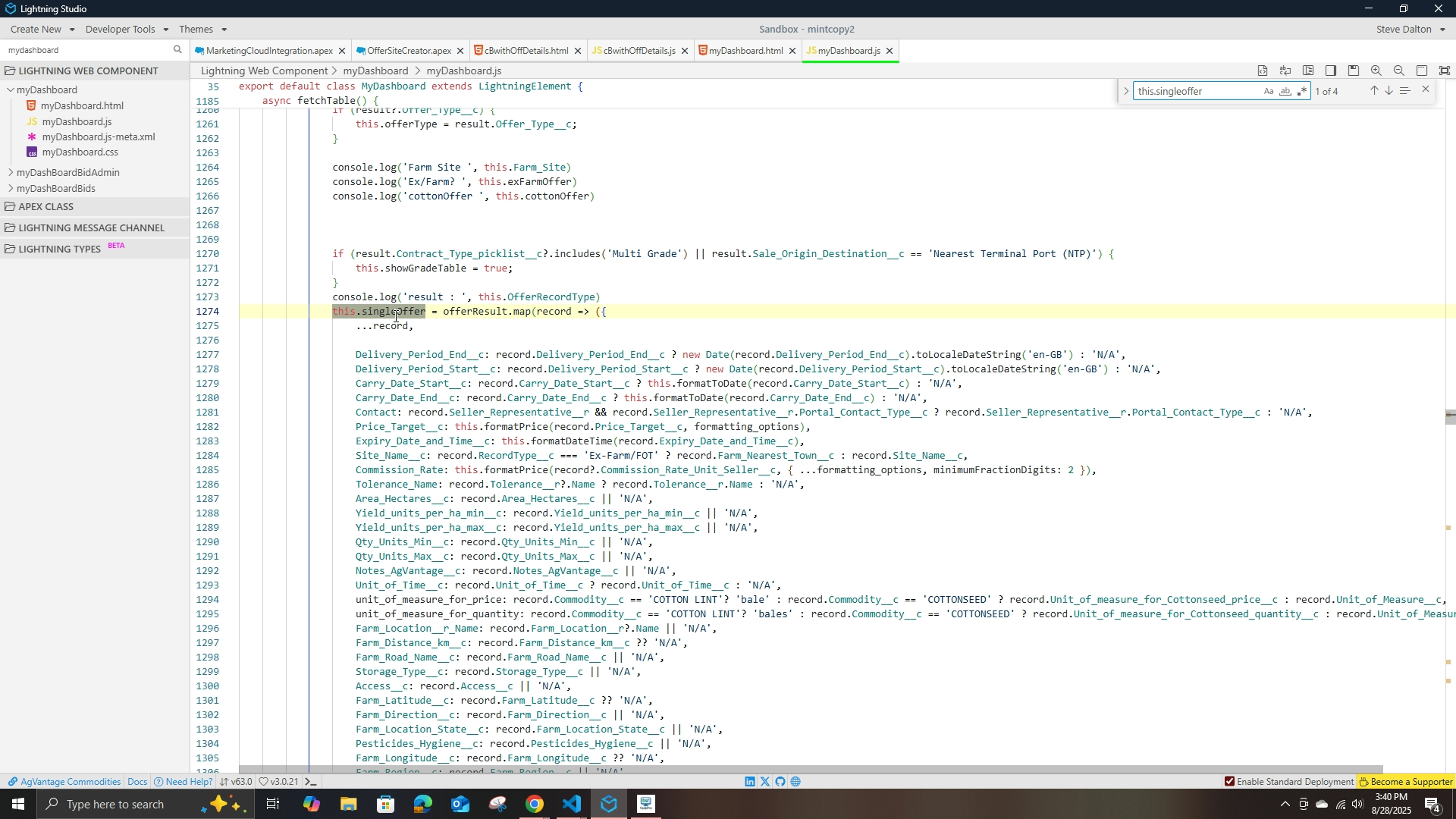Toggle Match Whole Word in find box
The width and height of the screenshot is (1456, 819).
click(1285, 91)
